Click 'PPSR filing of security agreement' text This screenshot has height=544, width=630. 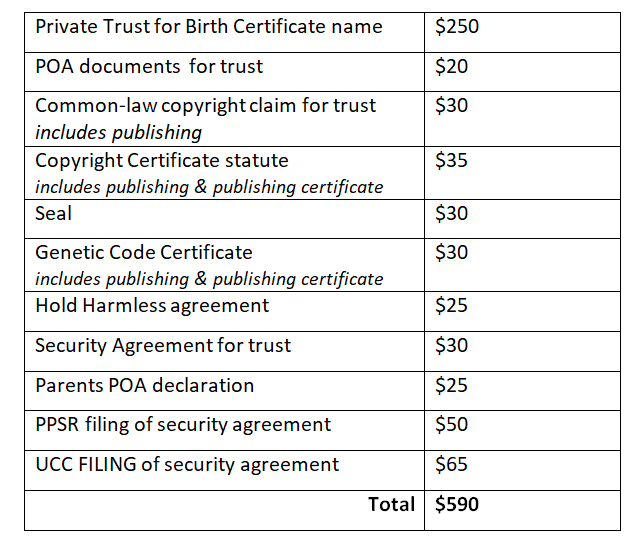point(182,424)
